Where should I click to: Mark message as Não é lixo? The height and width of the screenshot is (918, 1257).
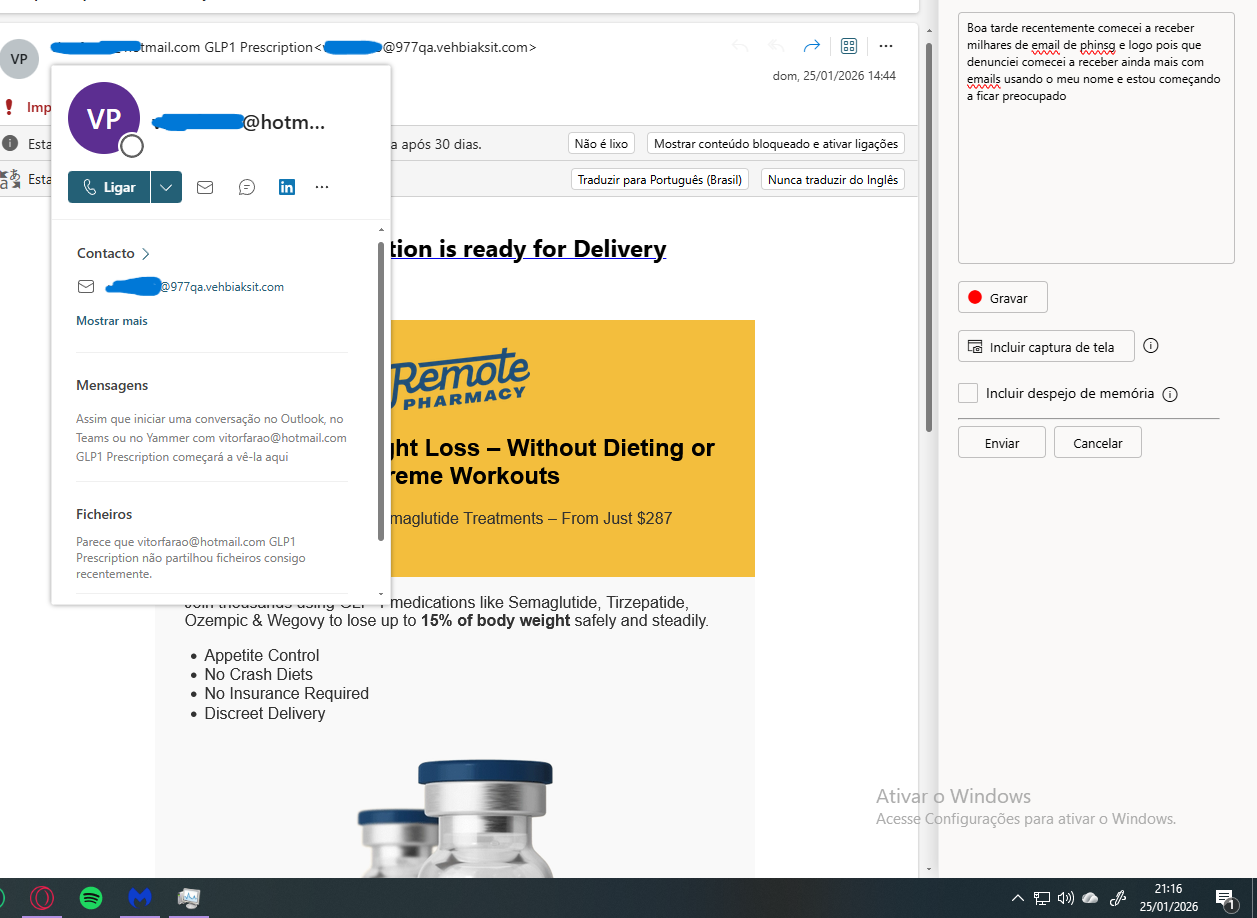pos(600,143)
